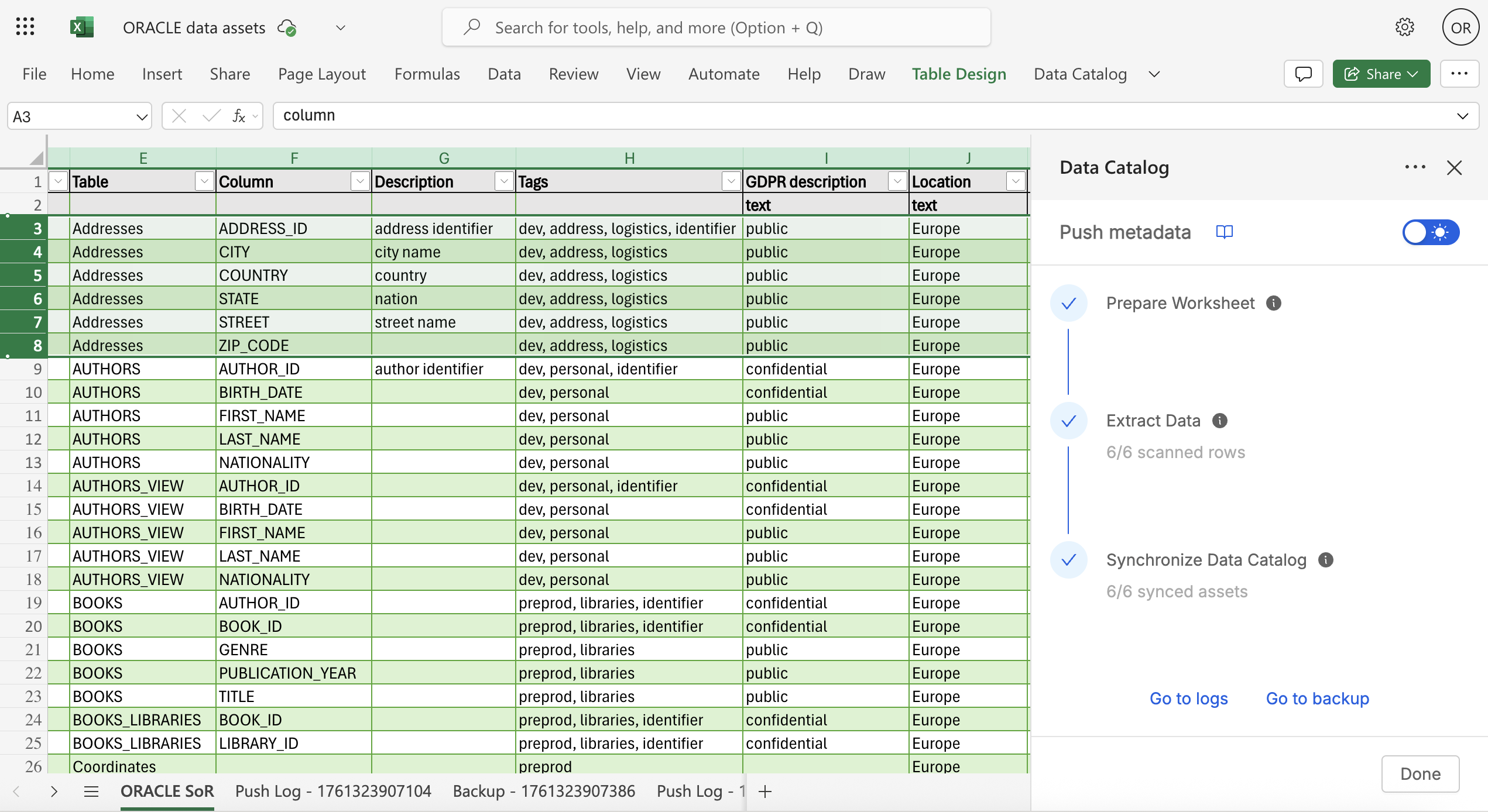Viewport: 1488px width, 812px height.
Task: Click info icon beside Synchronize Data Catalog
Action: 1326,560
